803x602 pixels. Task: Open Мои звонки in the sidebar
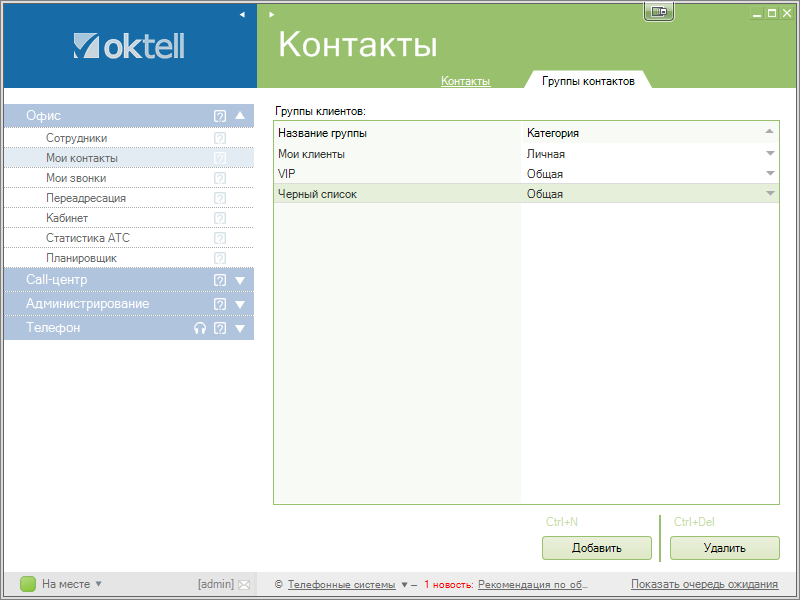76,178
